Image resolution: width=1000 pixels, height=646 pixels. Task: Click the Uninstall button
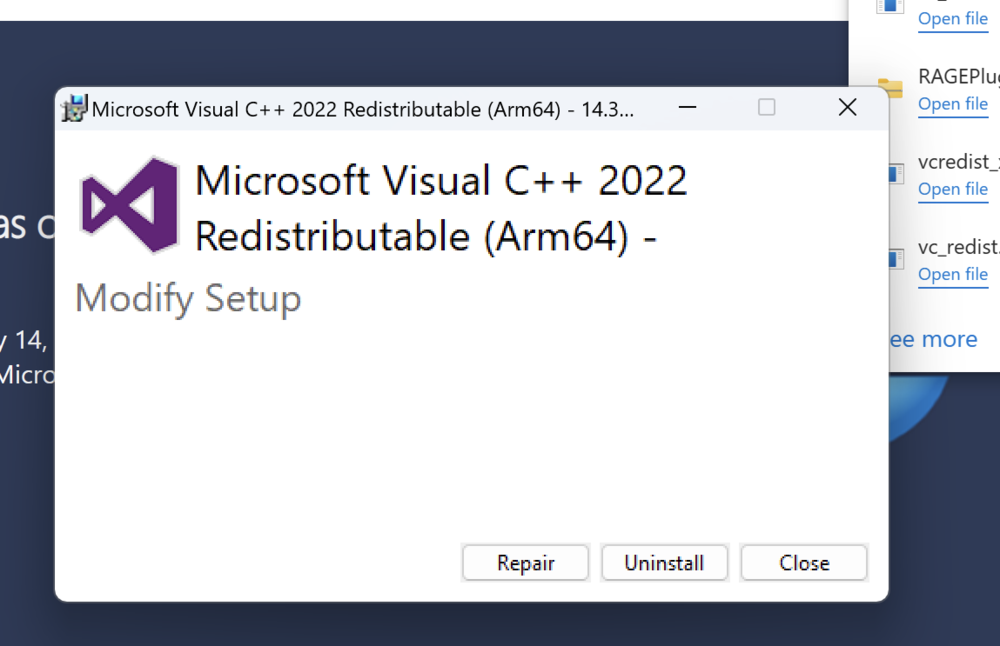tap(664, 562)
